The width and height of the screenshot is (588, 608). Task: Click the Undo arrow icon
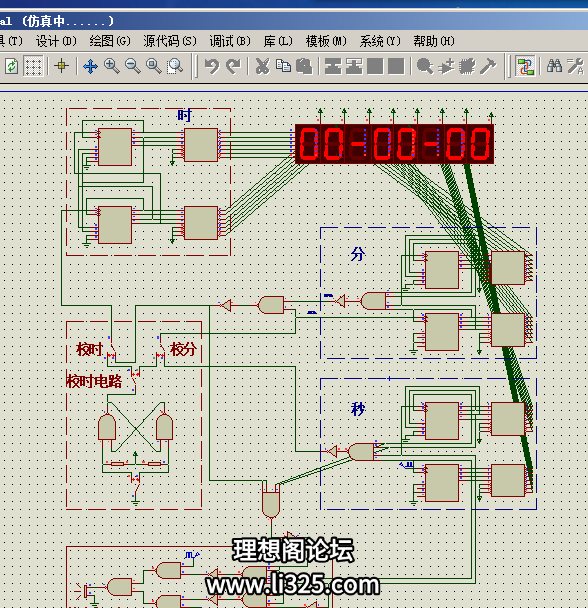[212, 66]
